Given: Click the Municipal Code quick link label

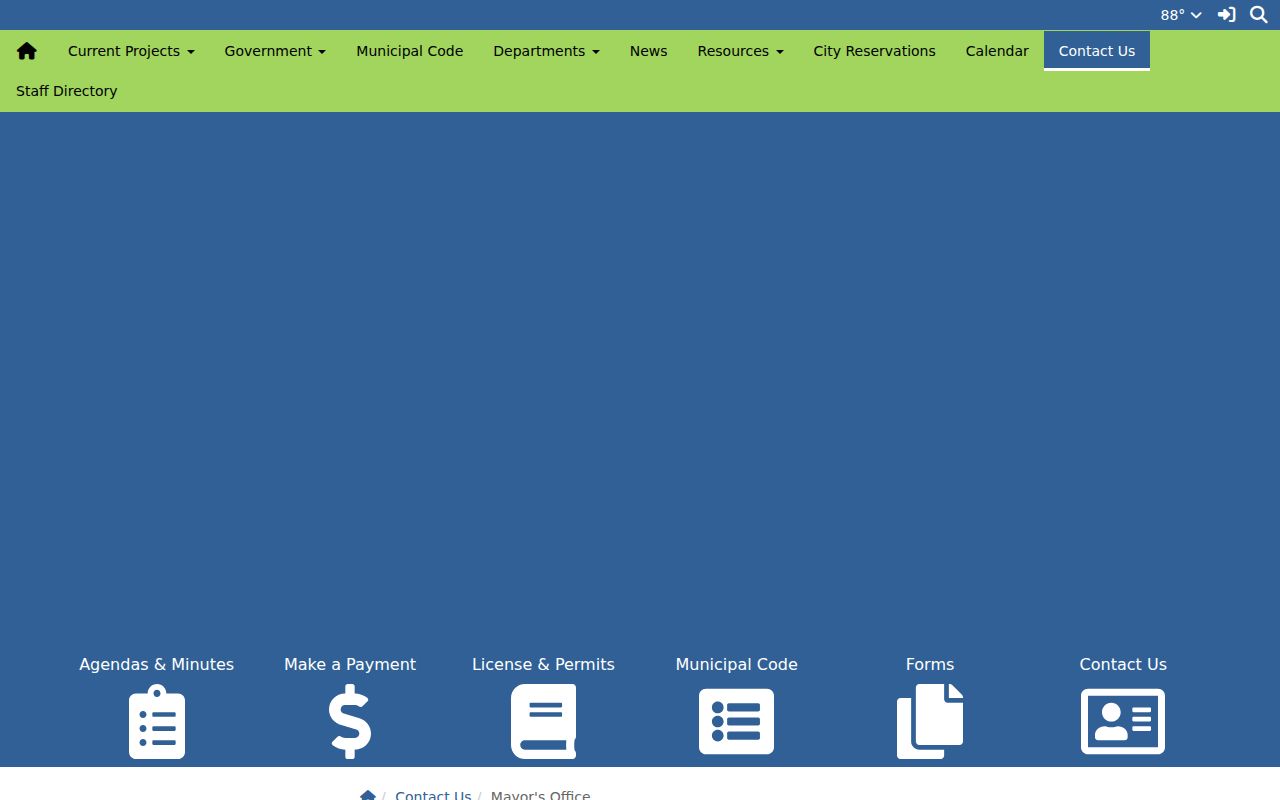Looking at the screenshot, I should (x=737, y=664).
